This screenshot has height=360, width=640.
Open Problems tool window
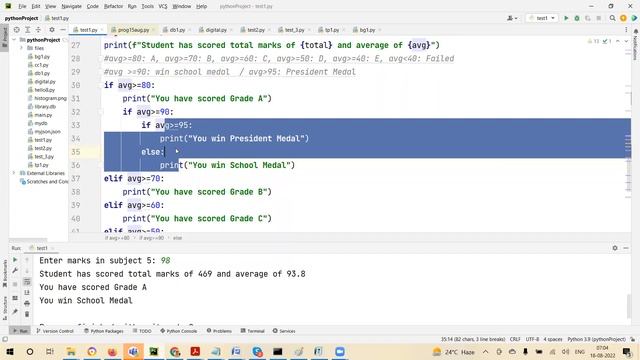[219, 331]
